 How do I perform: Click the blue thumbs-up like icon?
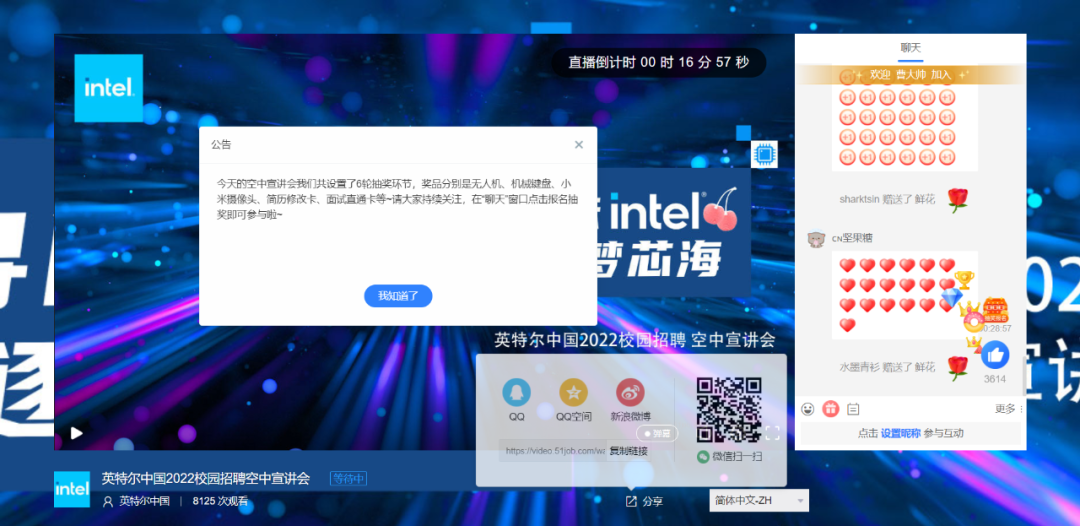[x=994, y=355]
